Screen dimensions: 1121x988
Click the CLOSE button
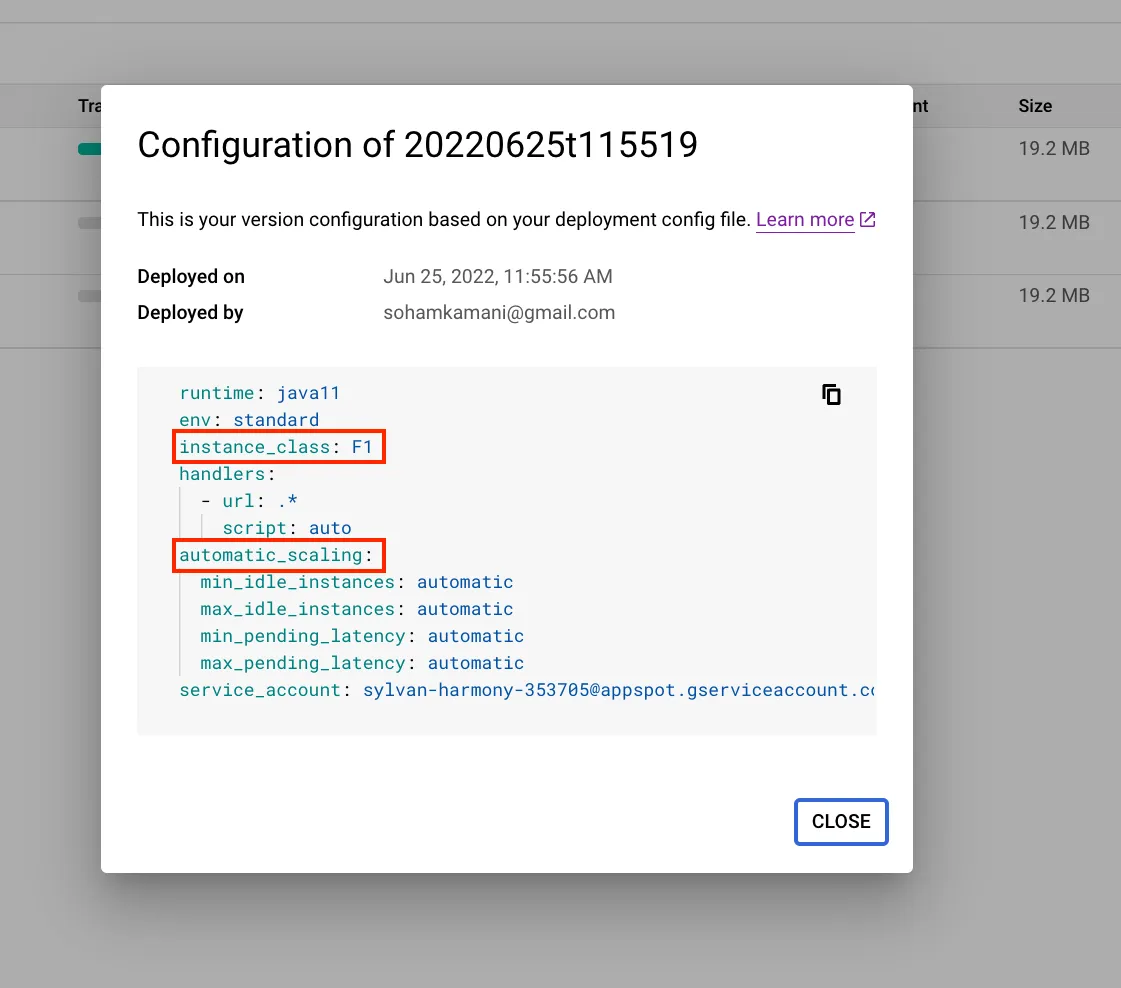pos(841,821)
